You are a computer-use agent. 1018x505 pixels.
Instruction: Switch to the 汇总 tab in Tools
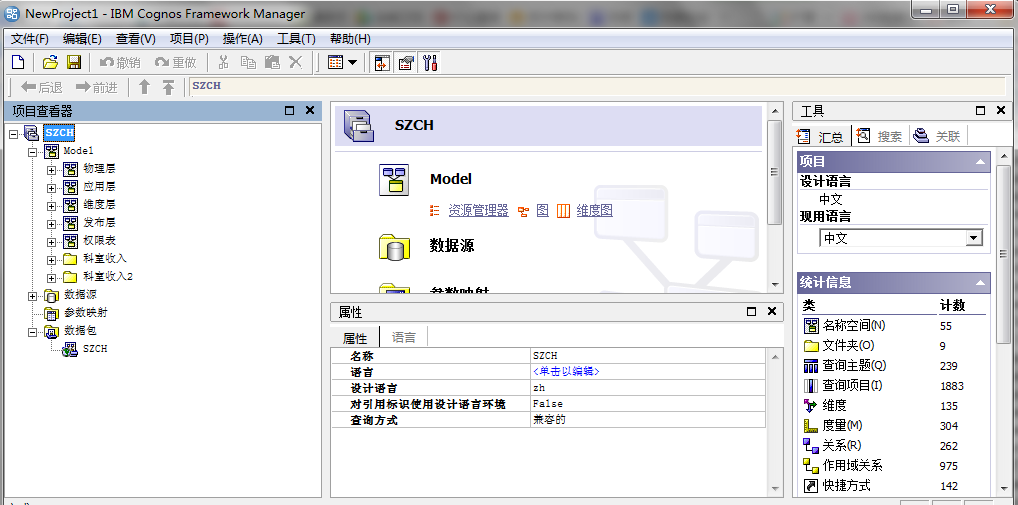[x=823, y=136]
